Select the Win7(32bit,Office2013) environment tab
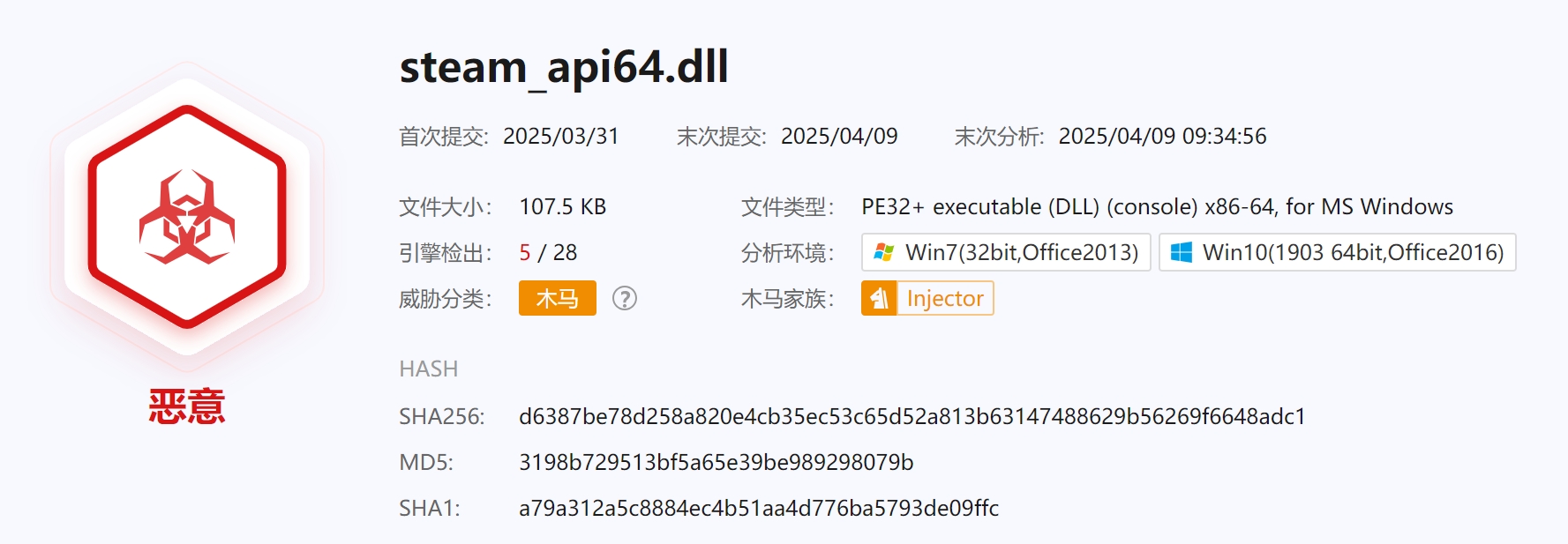 1006,252
